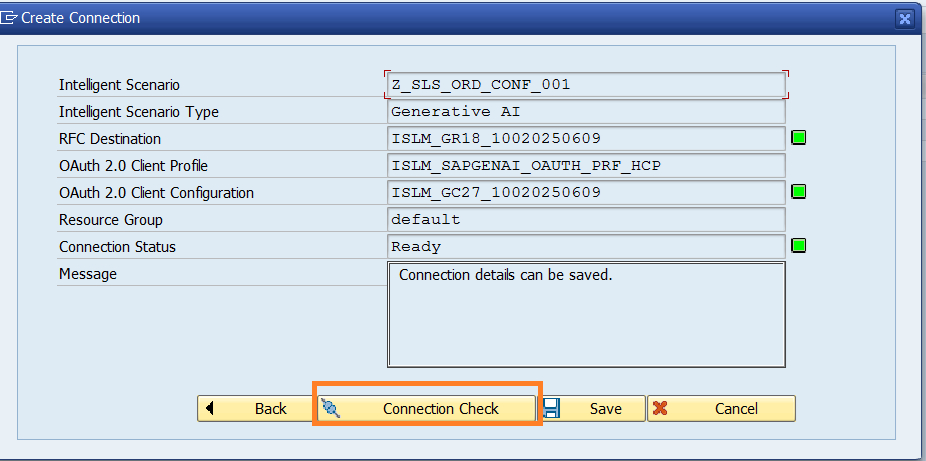Click the floppy disk Save icon

551,408
